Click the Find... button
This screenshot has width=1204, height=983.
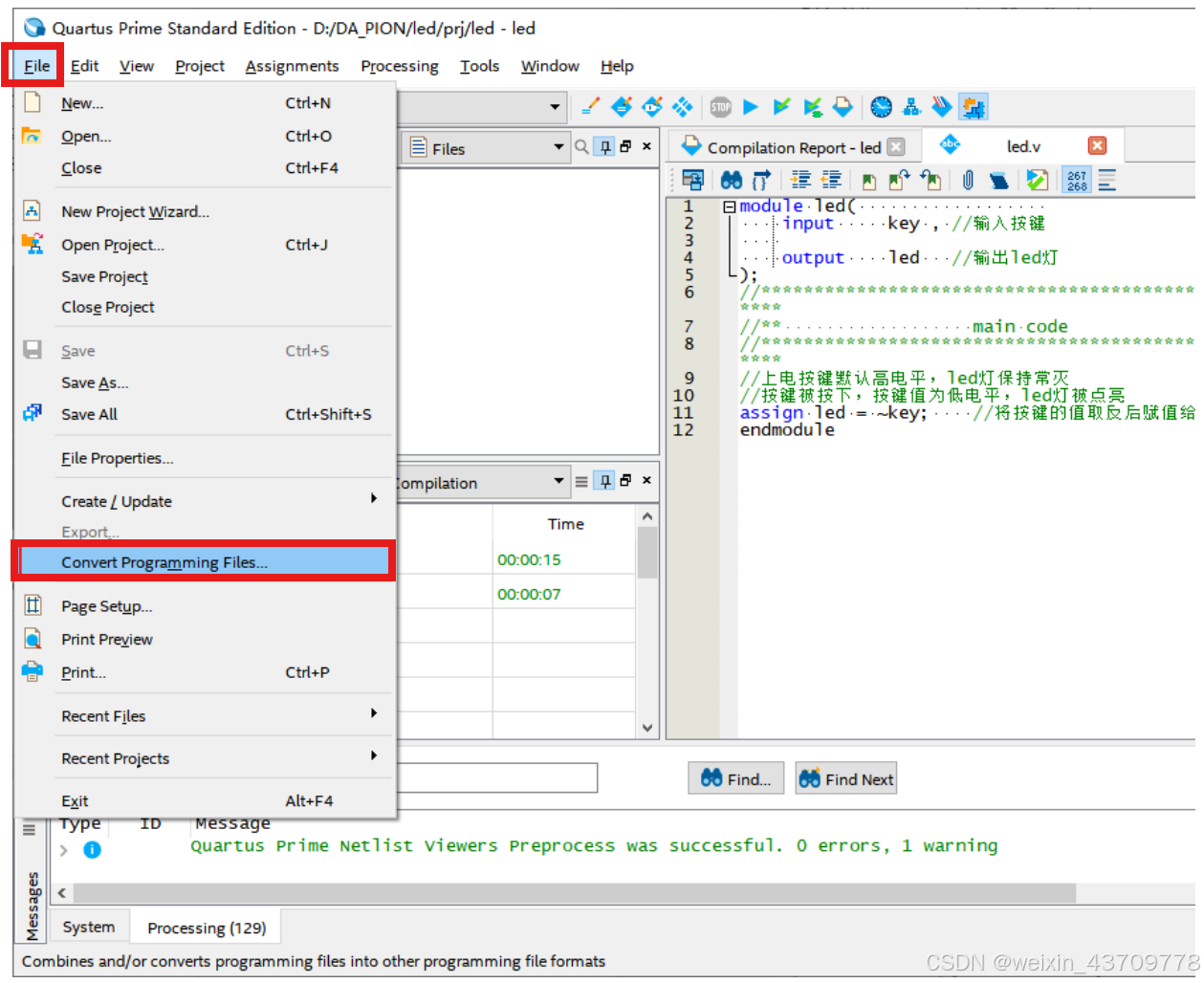coord(736,778)
